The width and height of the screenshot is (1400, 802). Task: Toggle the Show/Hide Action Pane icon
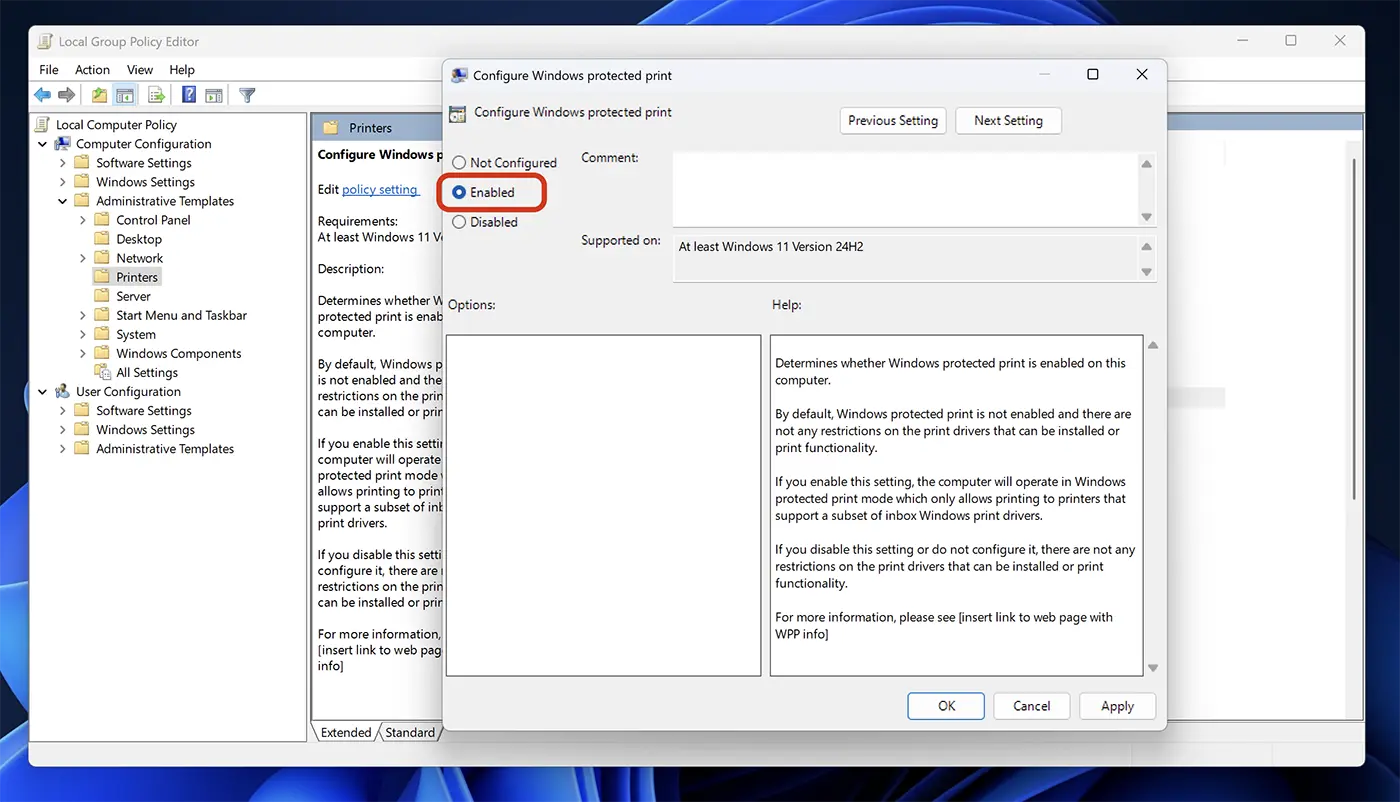pos(214,95)
